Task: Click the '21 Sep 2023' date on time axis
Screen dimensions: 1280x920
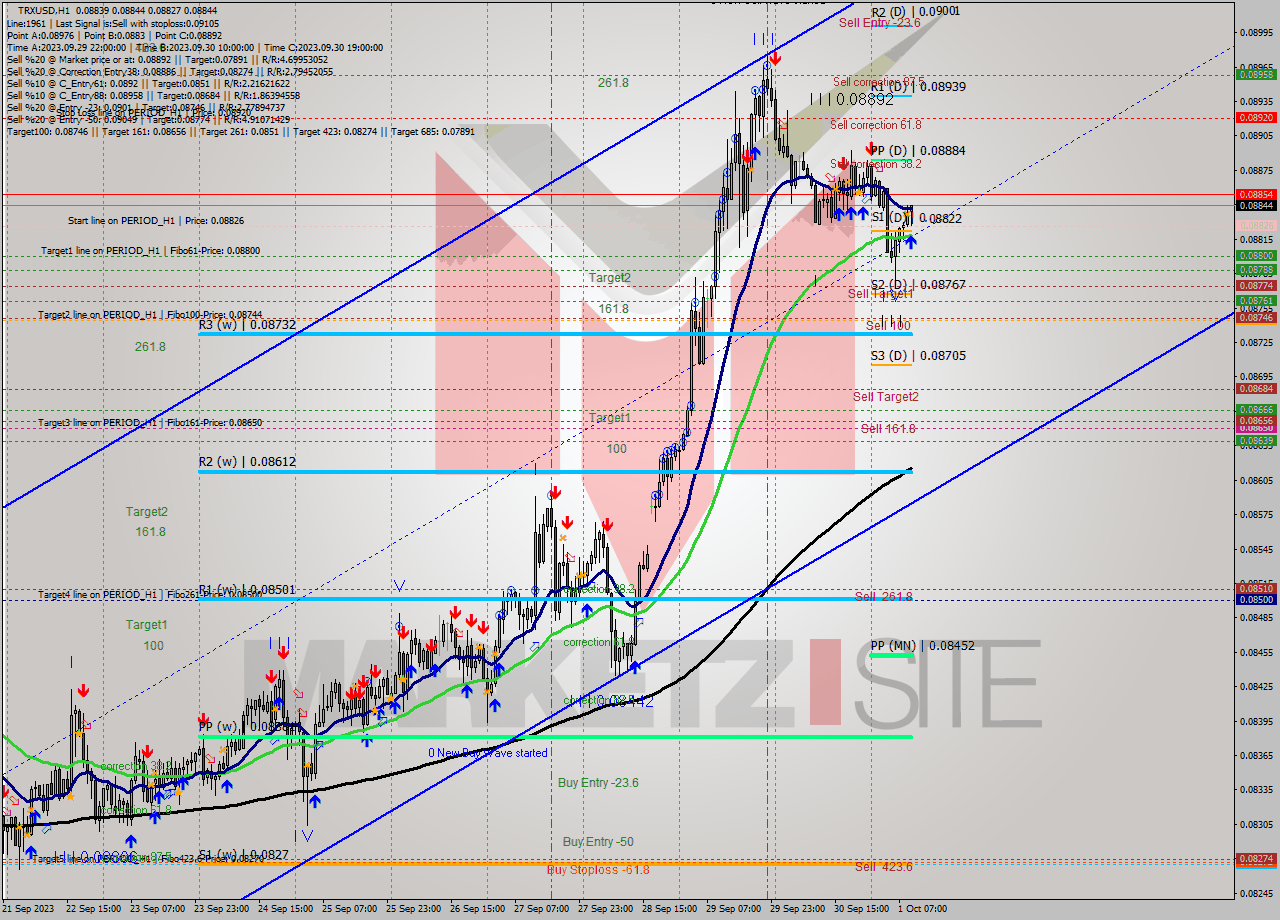Action: pos(28,909)
